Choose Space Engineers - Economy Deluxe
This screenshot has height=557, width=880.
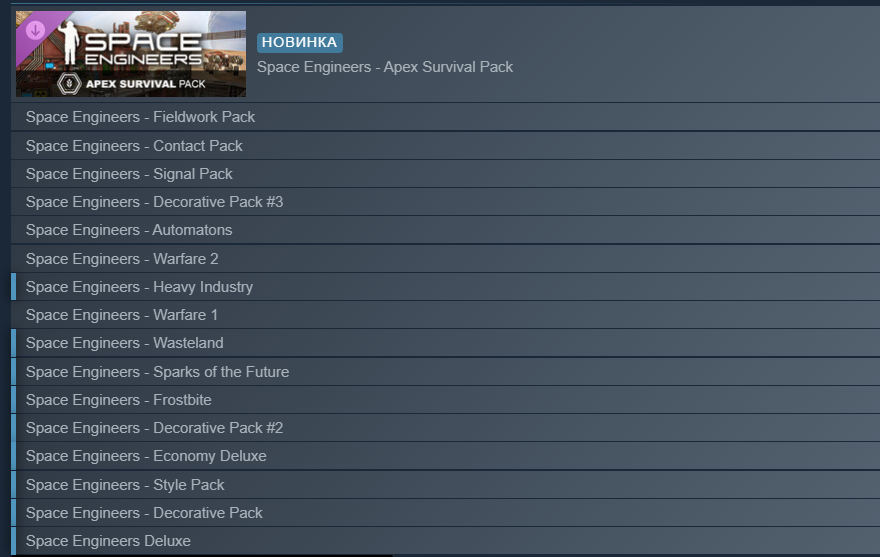point(446,455)
